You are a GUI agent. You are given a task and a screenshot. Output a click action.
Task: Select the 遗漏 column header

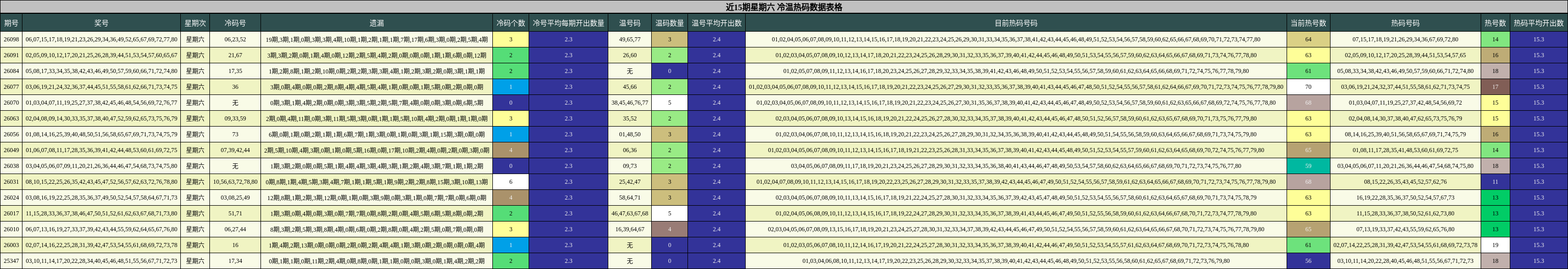pos(376,23)
